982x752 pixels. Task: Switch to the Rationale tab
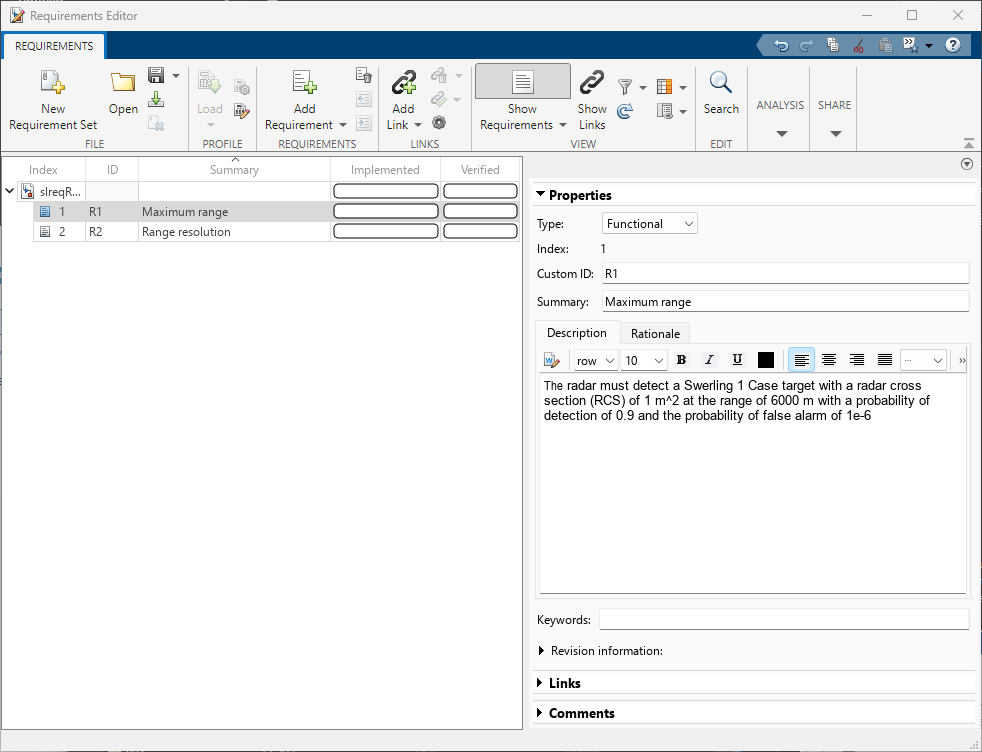coord(655,334)
